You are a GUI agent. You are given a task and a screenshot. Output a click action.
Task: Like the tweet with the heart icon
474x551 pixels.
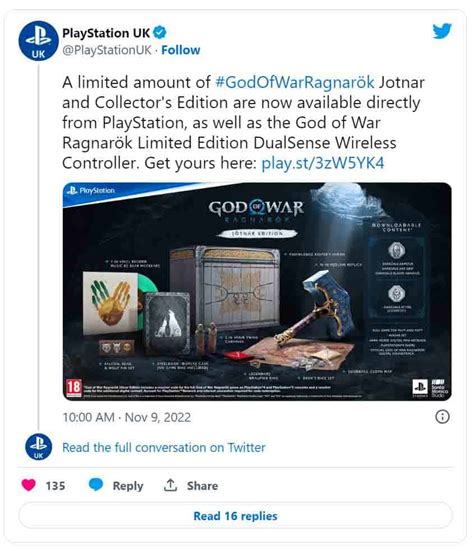[x=28, y=485]
